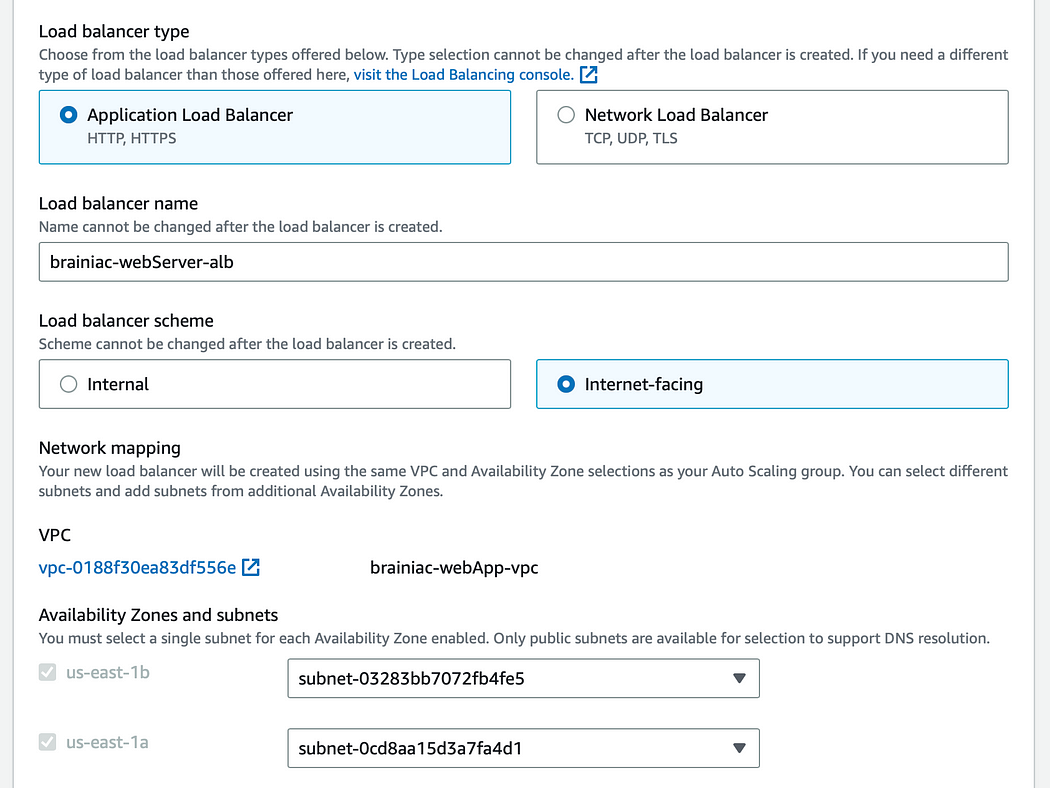The image size is (1050, 788).
Task: Select the Application Load Balancer radio option
Action: [x=68, y=114]
